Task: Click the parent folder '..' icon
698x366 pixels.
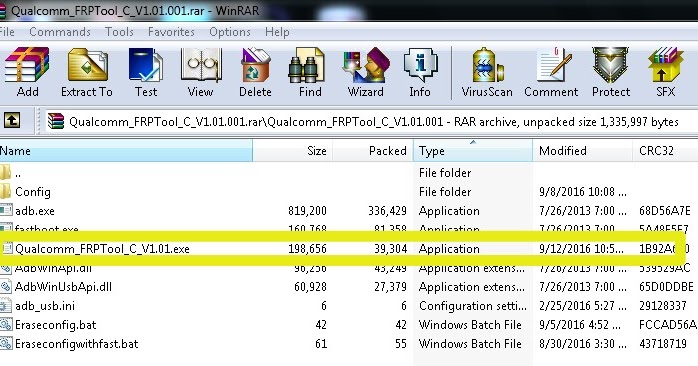Action: point(5,173)
